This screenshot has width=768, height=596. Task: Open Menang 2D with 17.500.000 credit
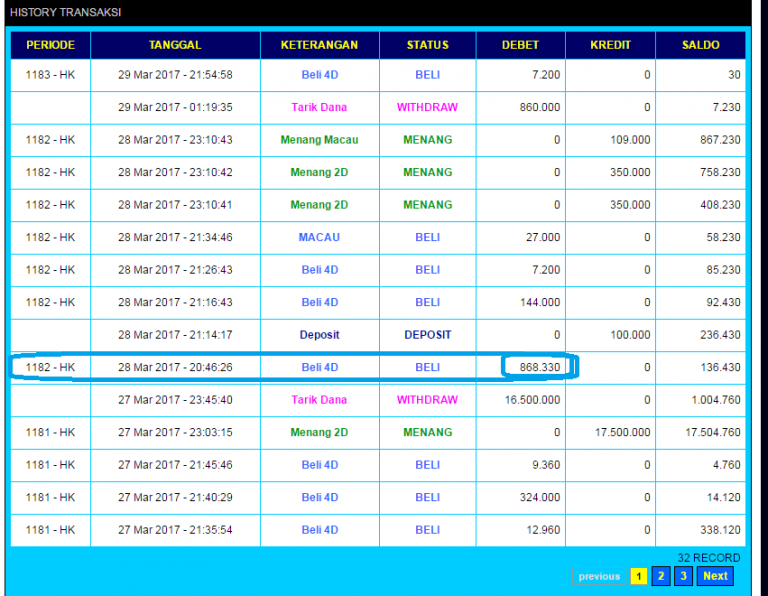pos(319,432)
